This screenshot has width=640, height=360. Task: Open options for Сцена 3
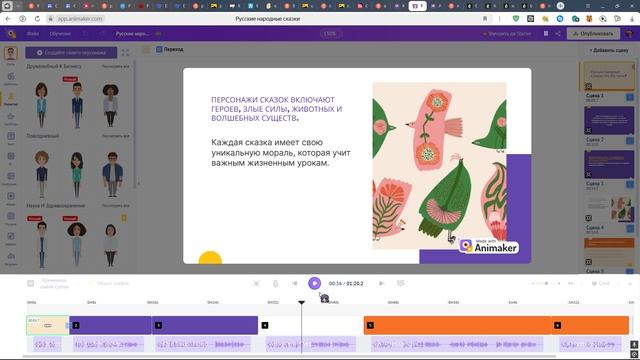coord(630,185)
